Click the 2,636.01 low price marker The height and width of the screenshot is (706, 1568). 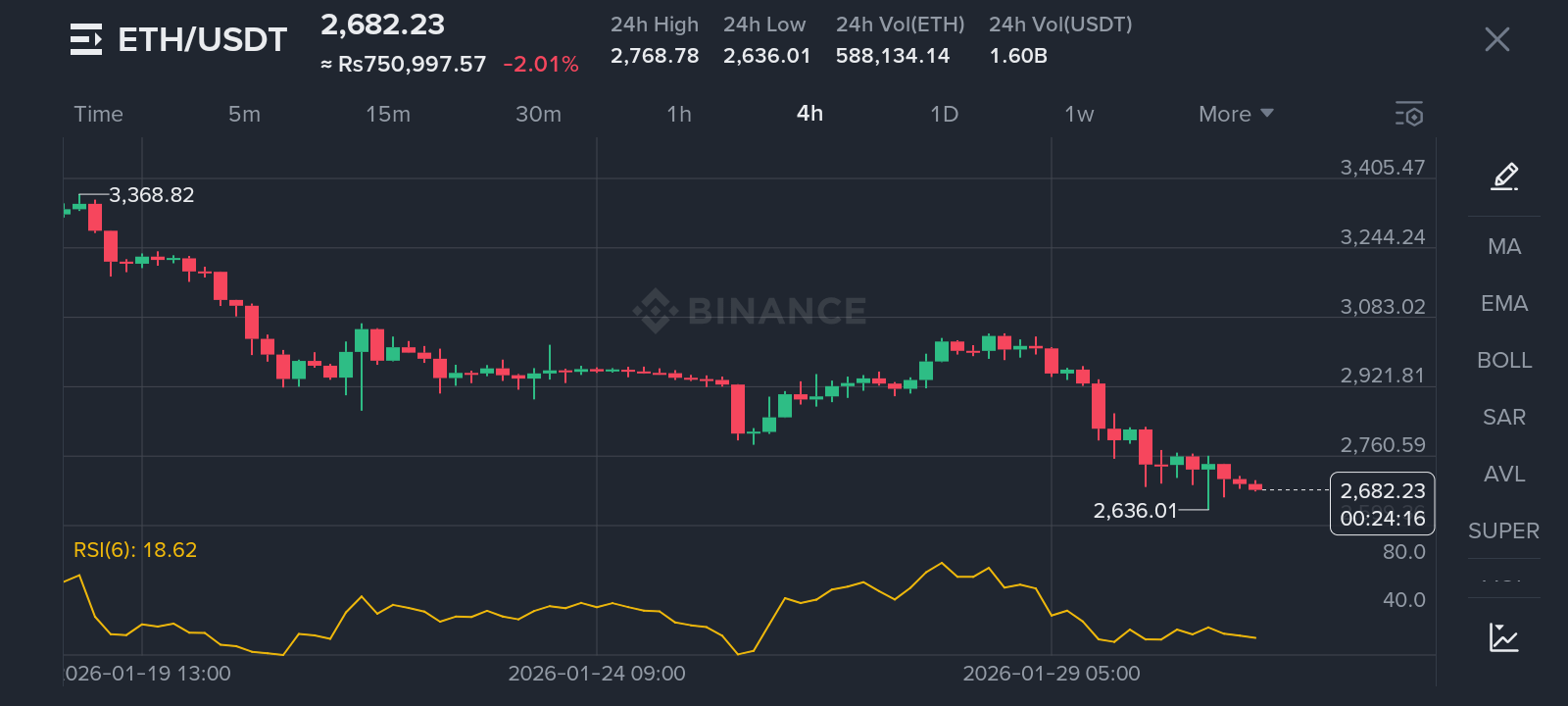[1135, 511]
